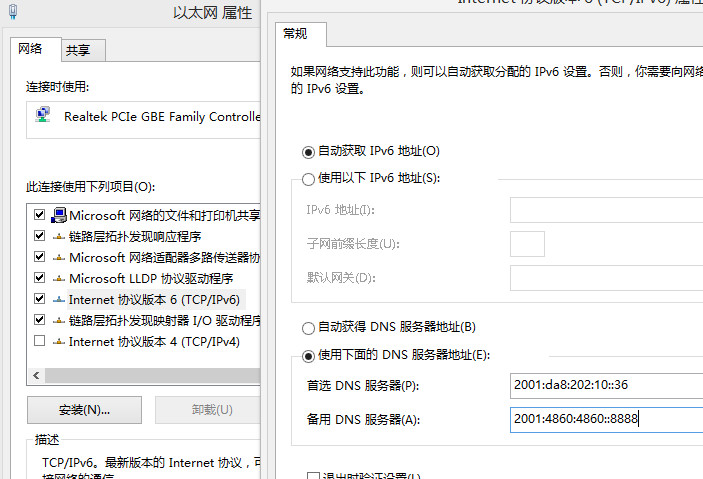
Task: Choose the 使用以下 IPv6 地址 radio option
Action: (x=308, y=178)
